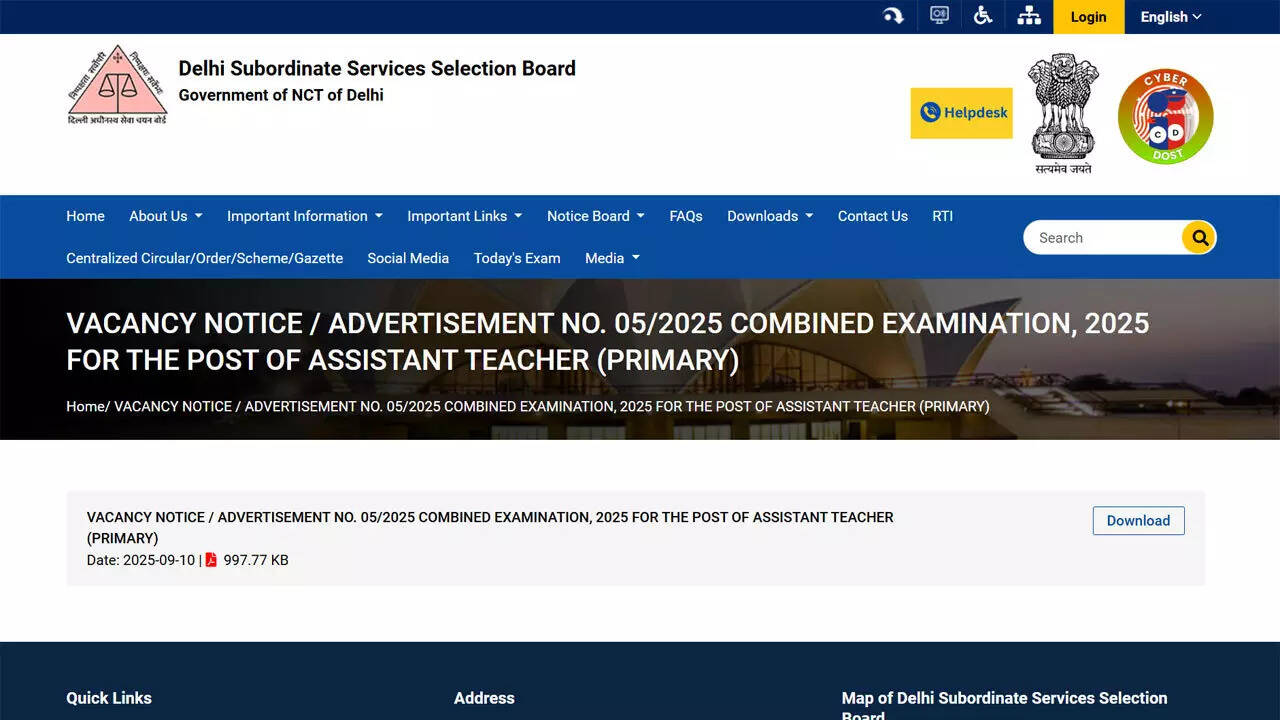The width and height of the screenshot is (1280, 720).
Task: Click the search magnifier icon
Action: coord(1198,237)
